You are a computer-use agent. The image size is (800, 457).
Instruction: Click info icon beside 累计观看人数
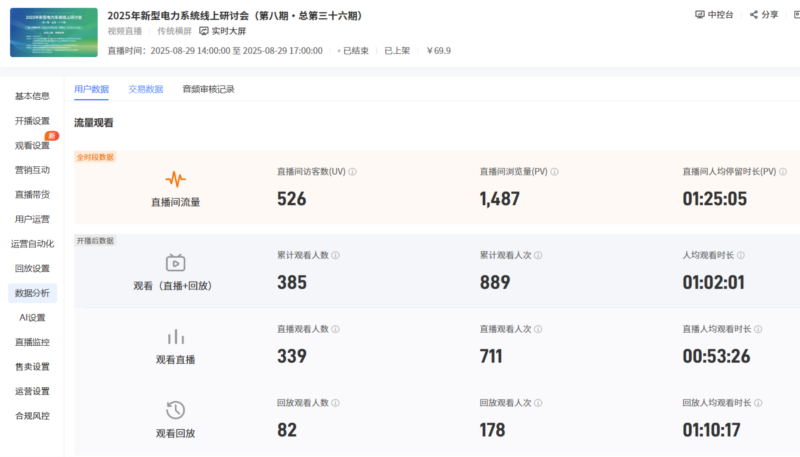coord(335,256)
